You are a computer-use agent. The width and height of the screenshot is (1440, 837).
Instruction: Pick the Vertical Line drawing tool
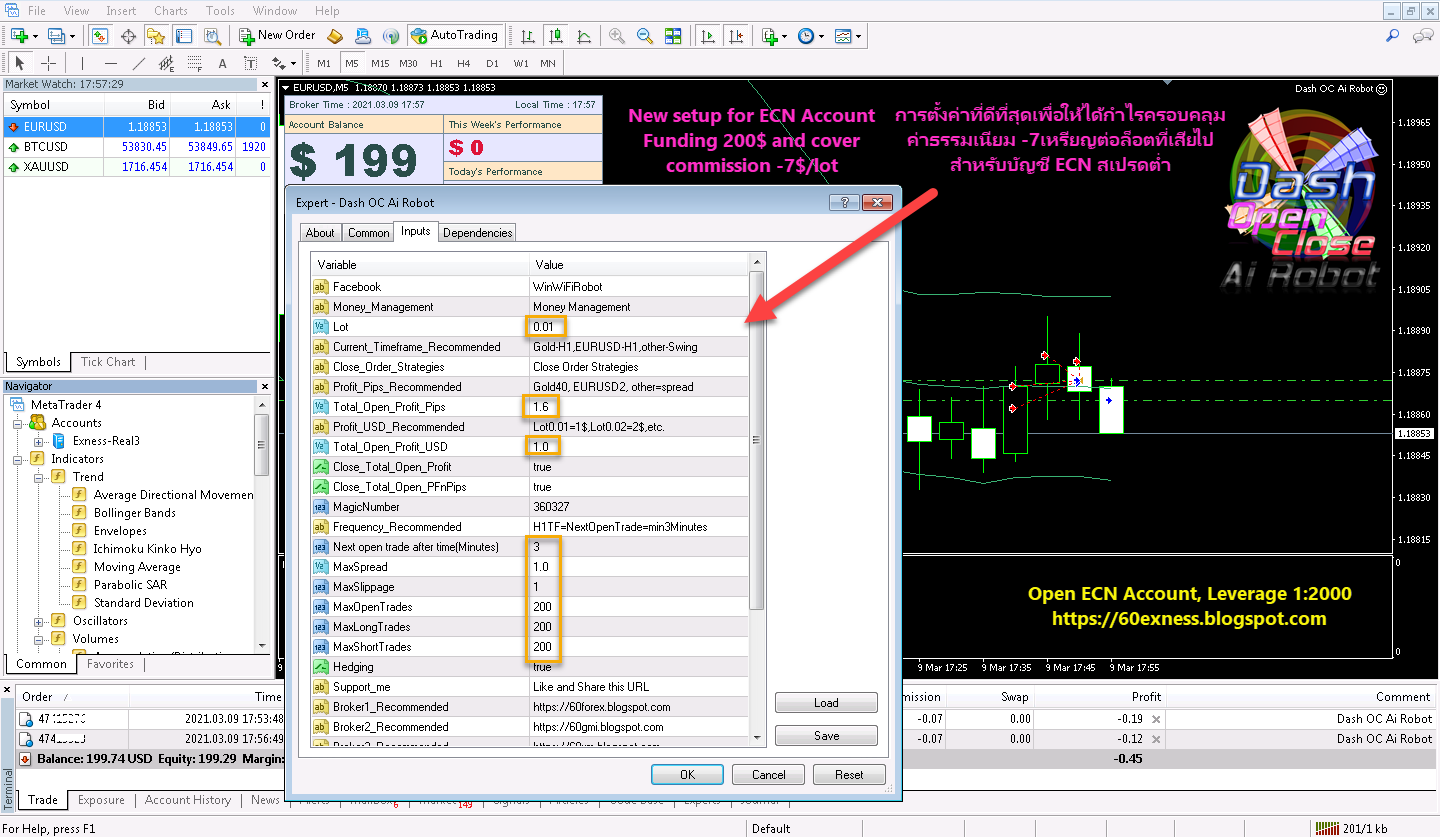[82, 64]
